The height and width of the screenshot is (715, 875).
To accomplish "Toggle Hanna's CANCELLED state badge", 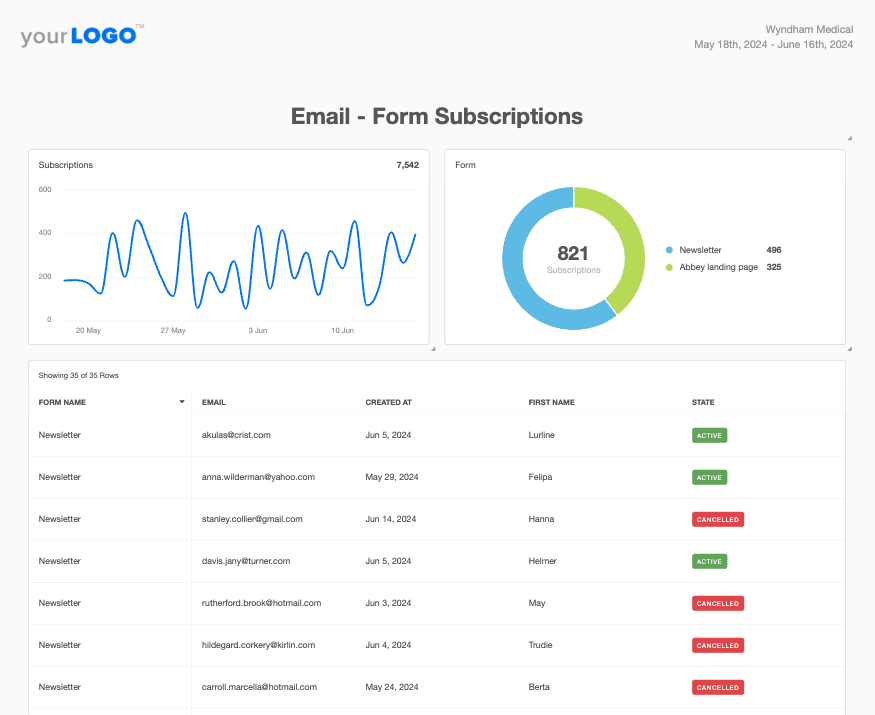I will click(717, 519).
